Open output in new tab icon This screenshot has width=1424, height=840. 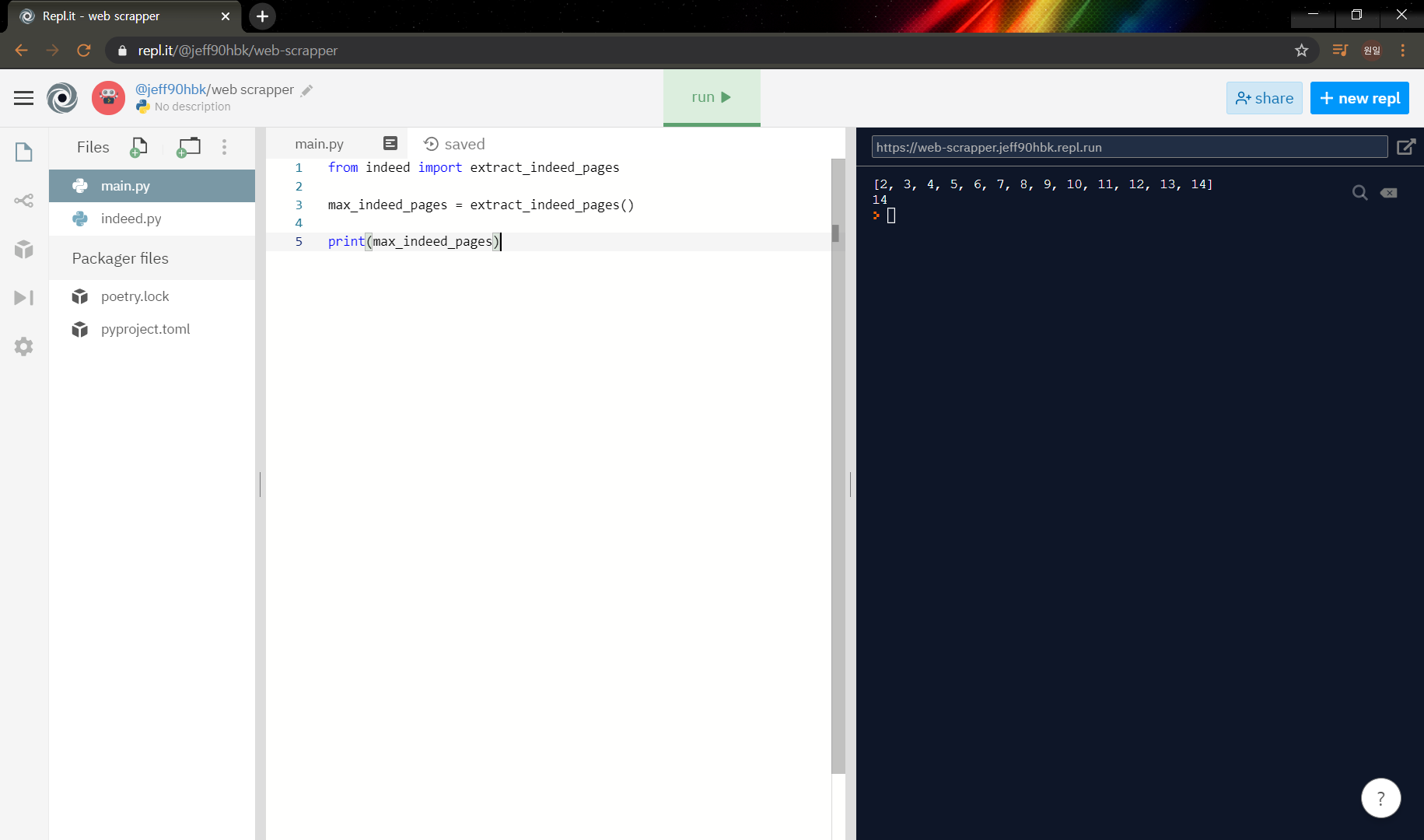[x=1406, y=147]
